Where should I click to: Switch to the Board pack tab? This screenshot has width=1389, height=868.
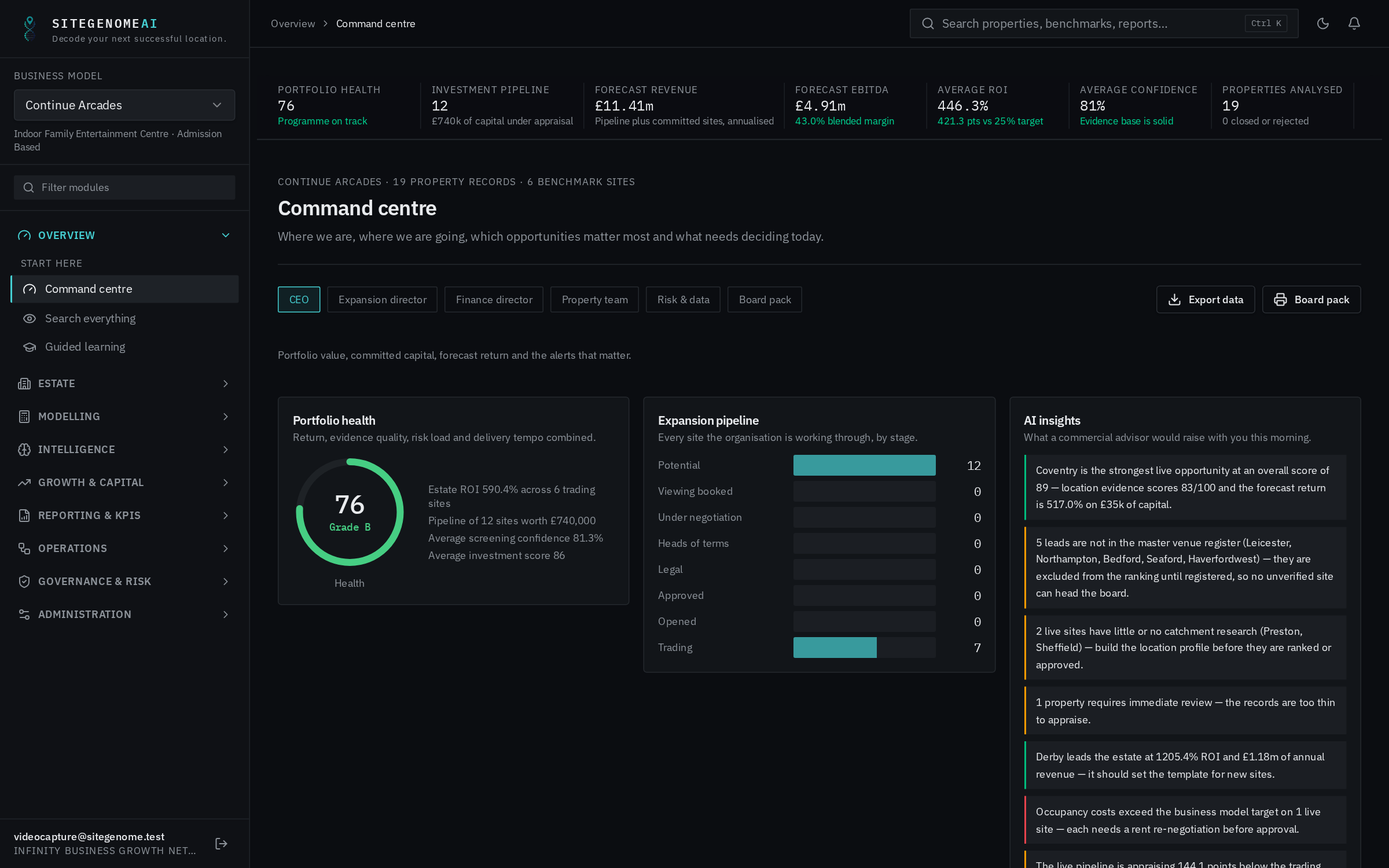(x=765, y=300)
